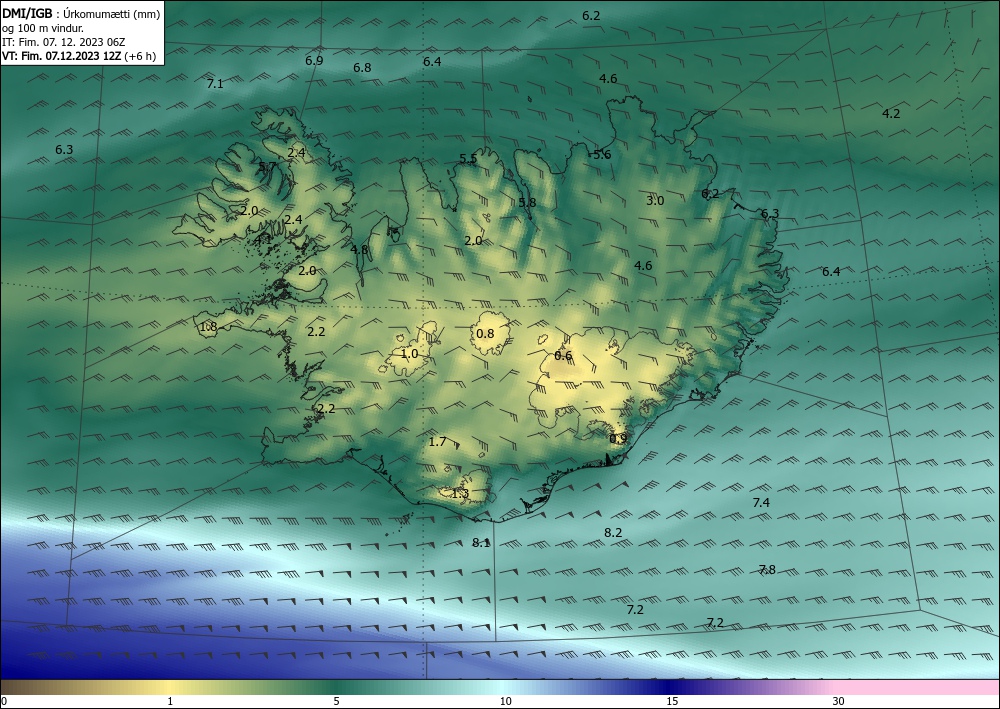This screenshot has height=709, width=1000.
Task: Click the 0.6 value on Vatnajökull glacier
Action: click(x=563, y=356)
